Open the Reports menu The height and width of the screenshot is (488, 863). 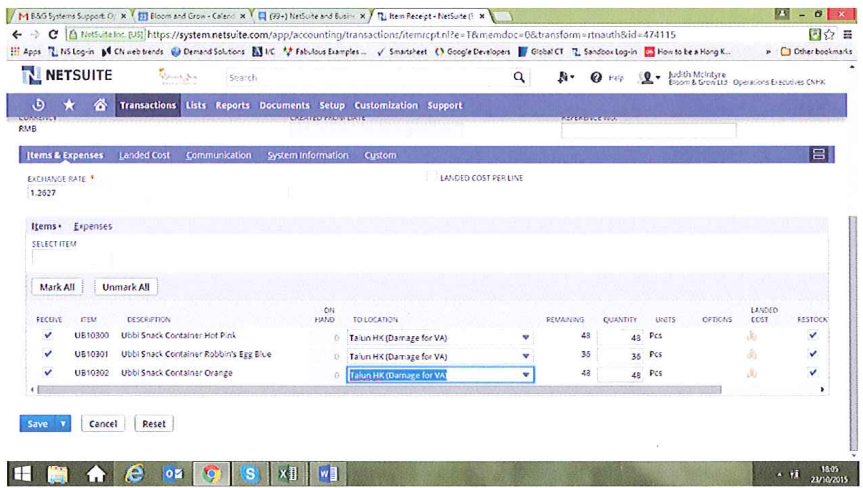click(x=232, y=105)
